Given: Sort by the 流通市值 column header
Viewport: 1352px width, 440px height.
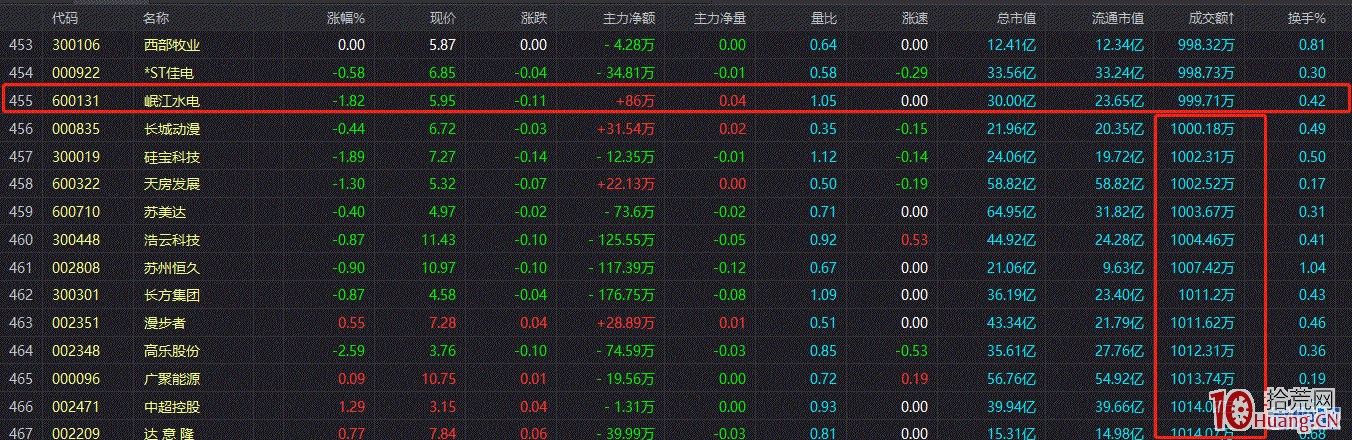Looking at the screenshot, I should click(x=1118, y=18).
